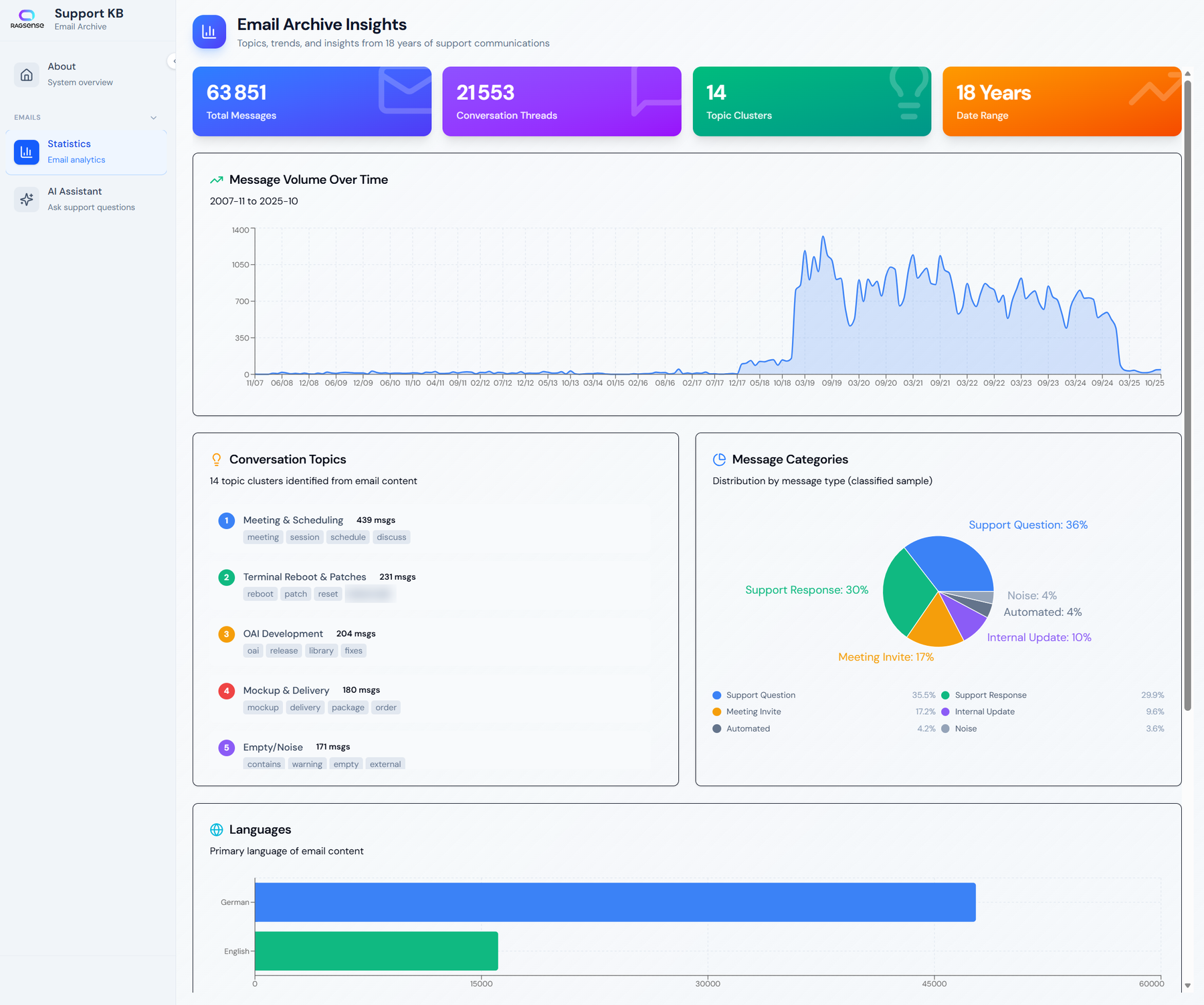Click the trending icon beside Message Volume Over Time
The image size is (1204, 1005).
(x=217, y=180)
